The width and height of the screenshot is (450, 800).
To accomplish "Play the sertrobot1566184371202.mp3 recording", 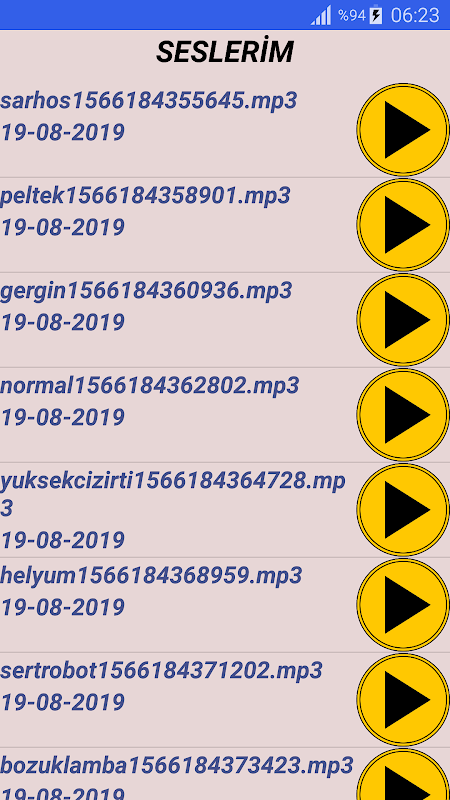I will click(x=403, y=699).
